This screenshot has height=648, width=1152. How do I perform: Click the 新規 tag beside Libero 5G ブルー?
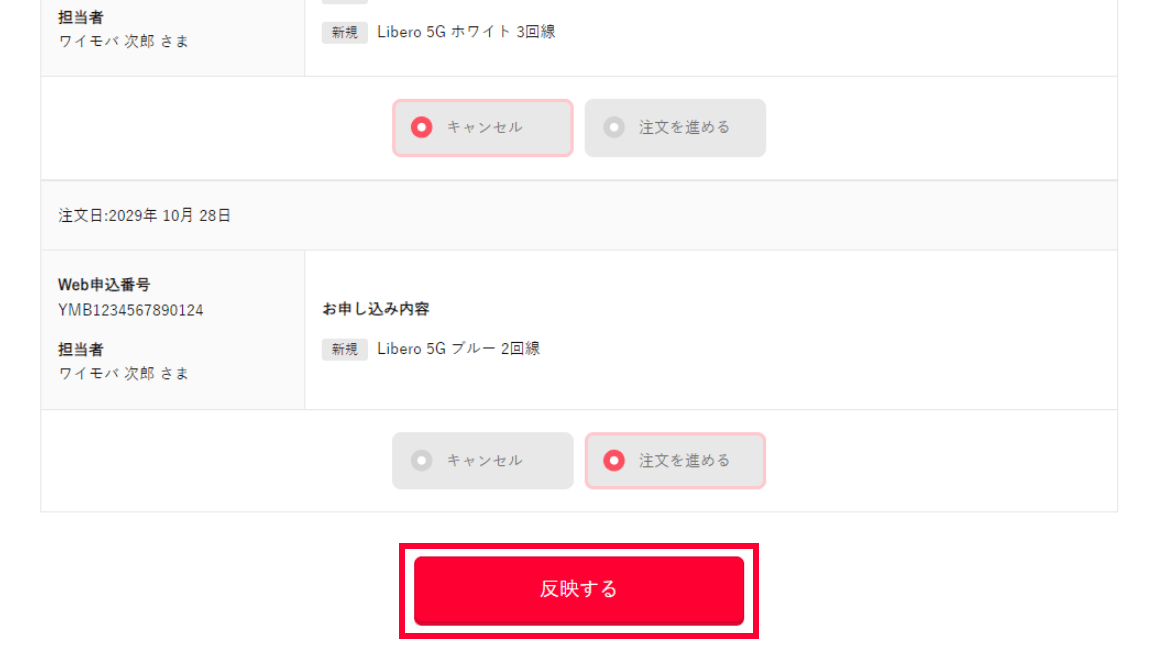coord(344,349)
